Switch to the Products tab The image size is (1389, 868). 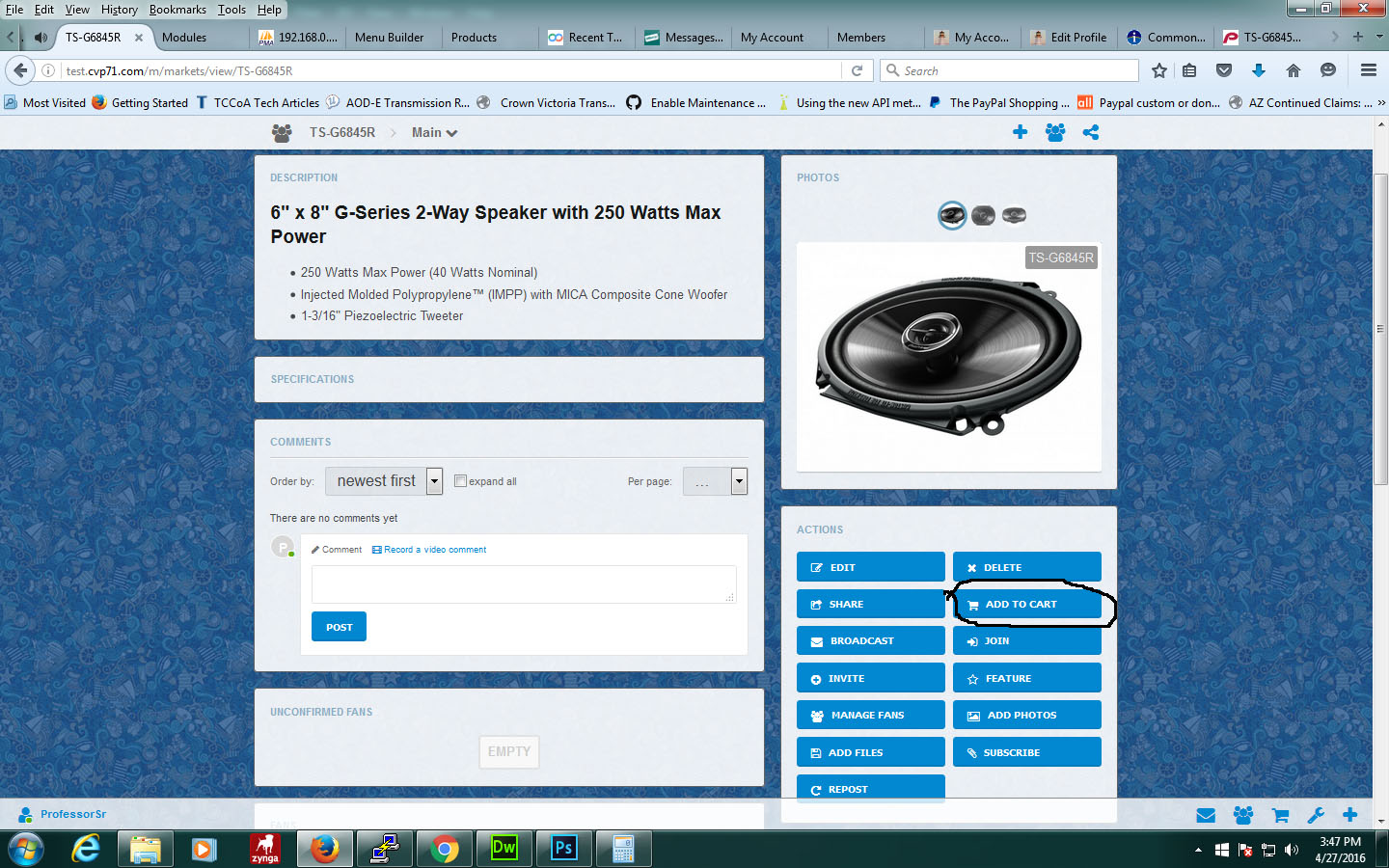coord(474,38)
